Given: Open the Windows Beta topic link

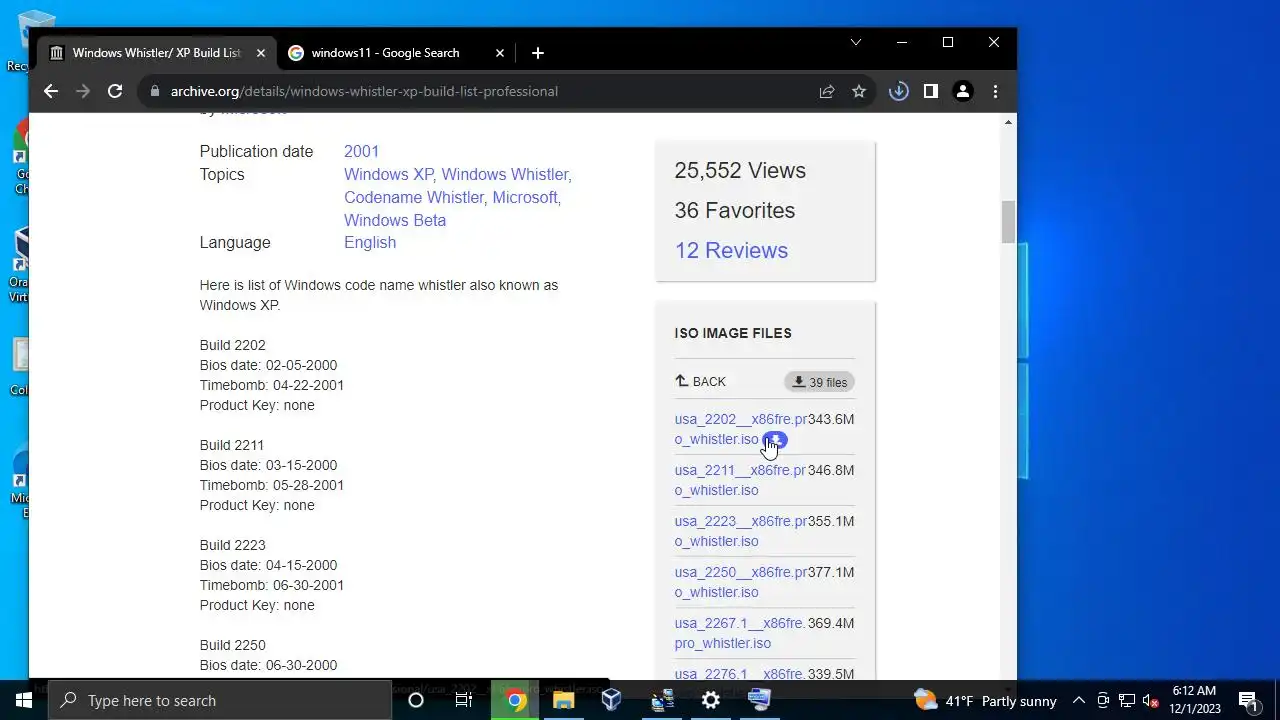Looking at the screenshot, I should click(395, 220).
